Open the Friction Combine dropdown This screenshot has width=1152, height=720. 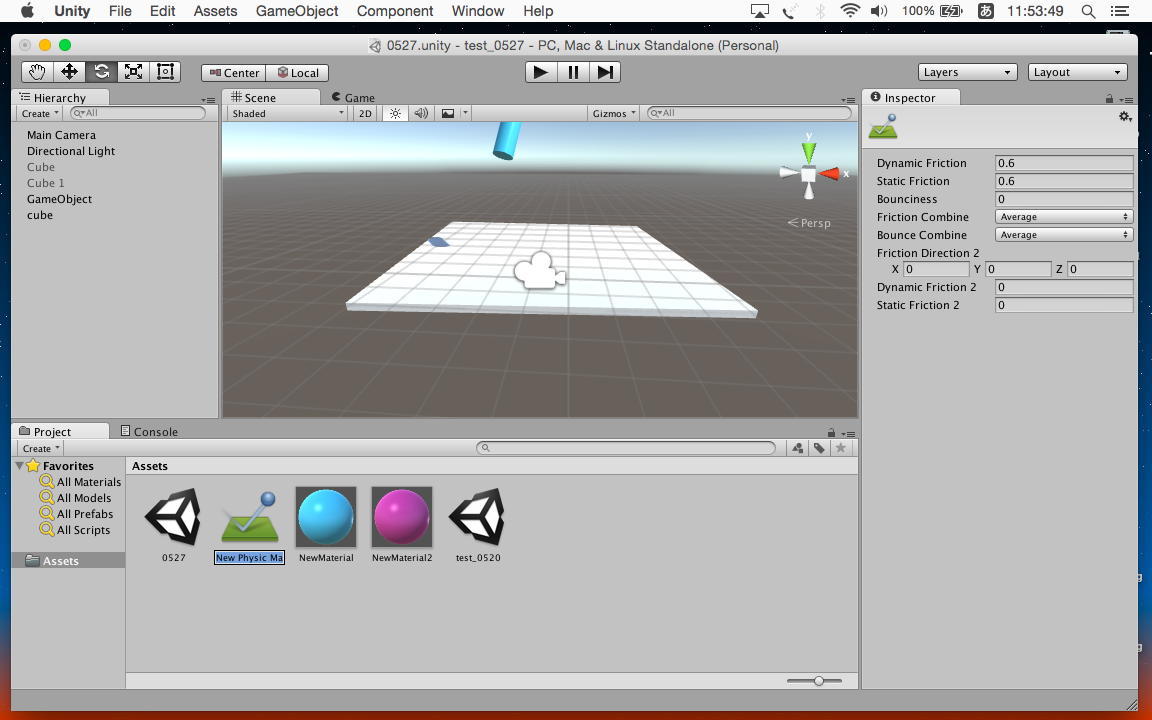tap(1064, 217)
